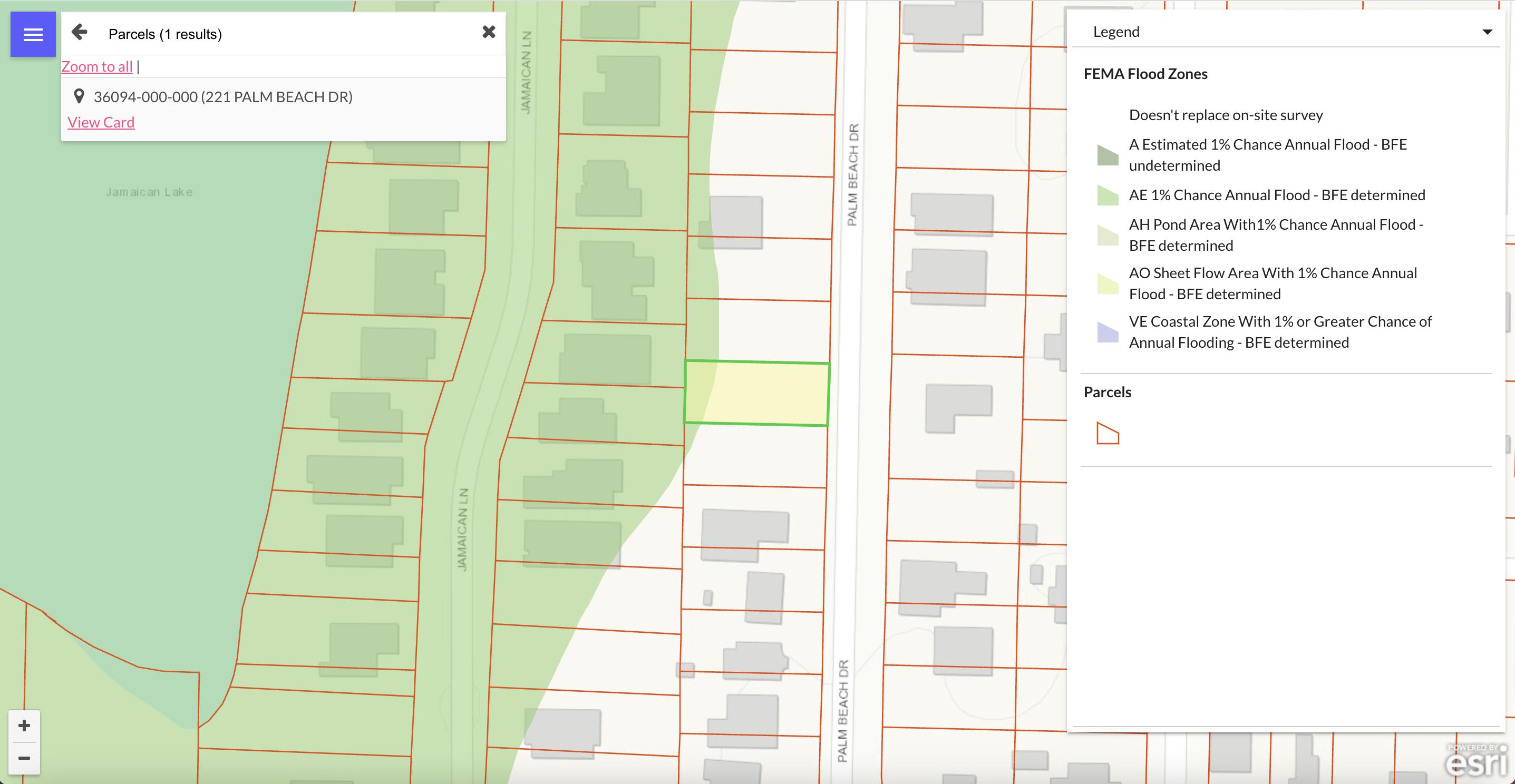Click the VE Coastal Zone purple swatch
1515x784 pixels.
[1108, 332]
